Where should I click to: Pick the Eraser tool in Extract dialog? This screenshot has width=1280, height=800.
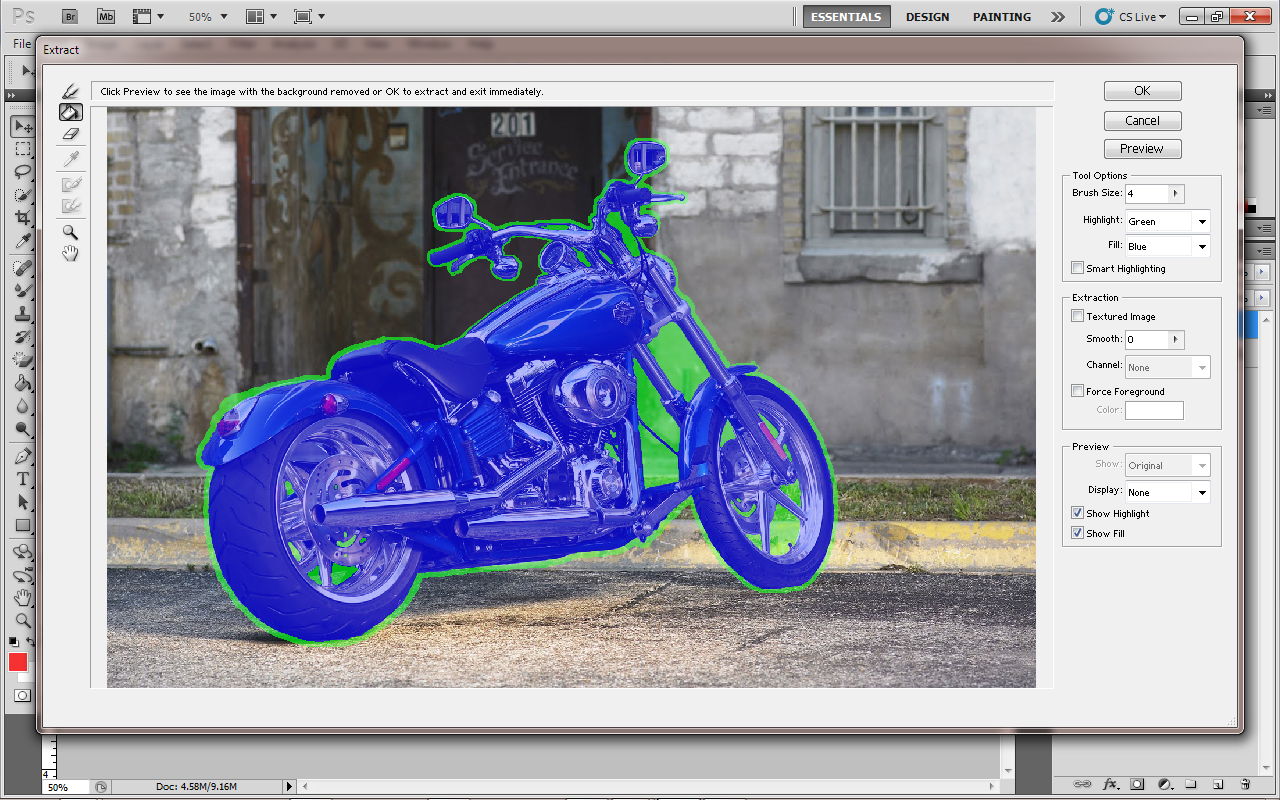click(70, 134)
